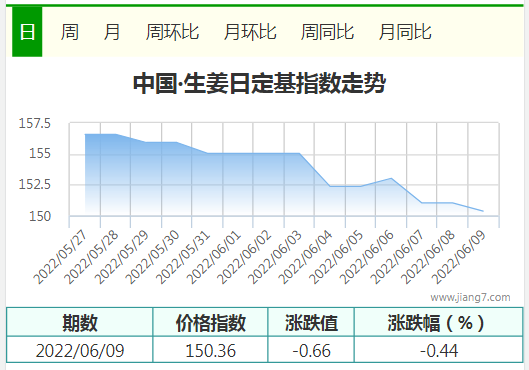Open the 月环比 tab
The image size is (529, 370).
pyautogui.click(x=250, y=32)
